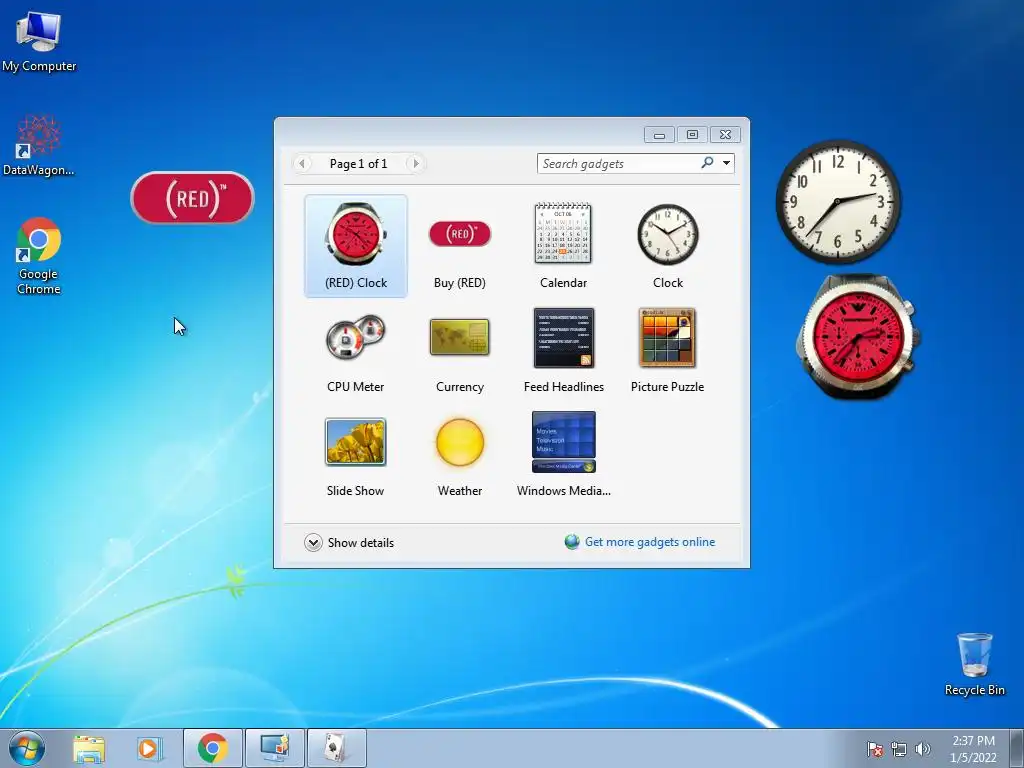Click the Show desktop button
This screenshot has height=768, width=1024.
click(1017, 748)
